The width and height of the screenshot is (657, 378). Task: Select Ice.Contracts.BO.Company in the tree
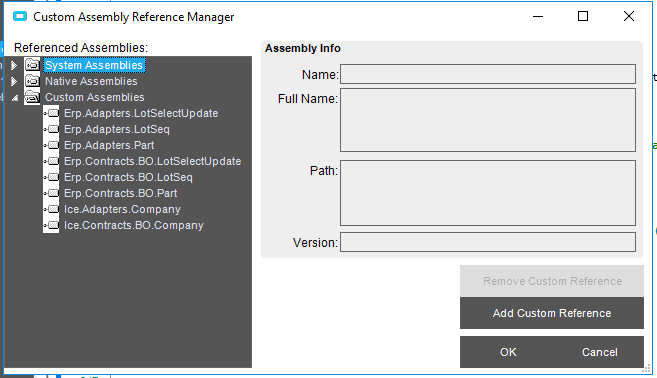(x=134, y=225)
